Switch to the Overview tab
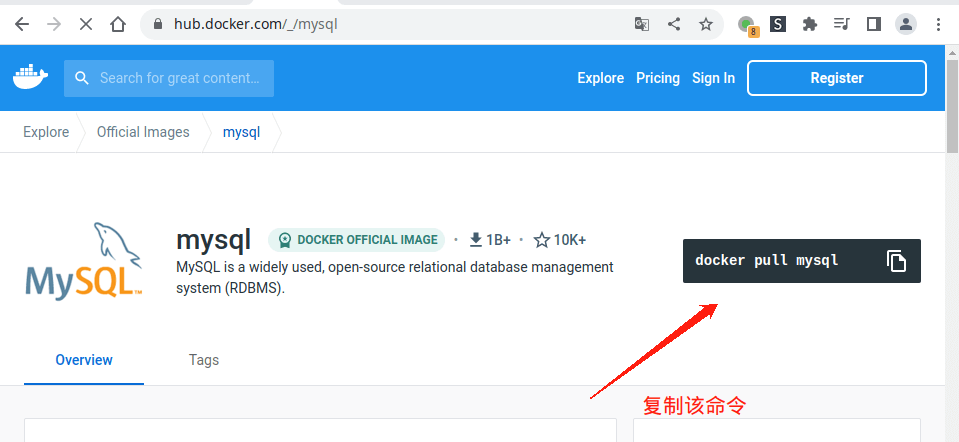The height and width of the screenshot is (442, 959). [84, 360]
